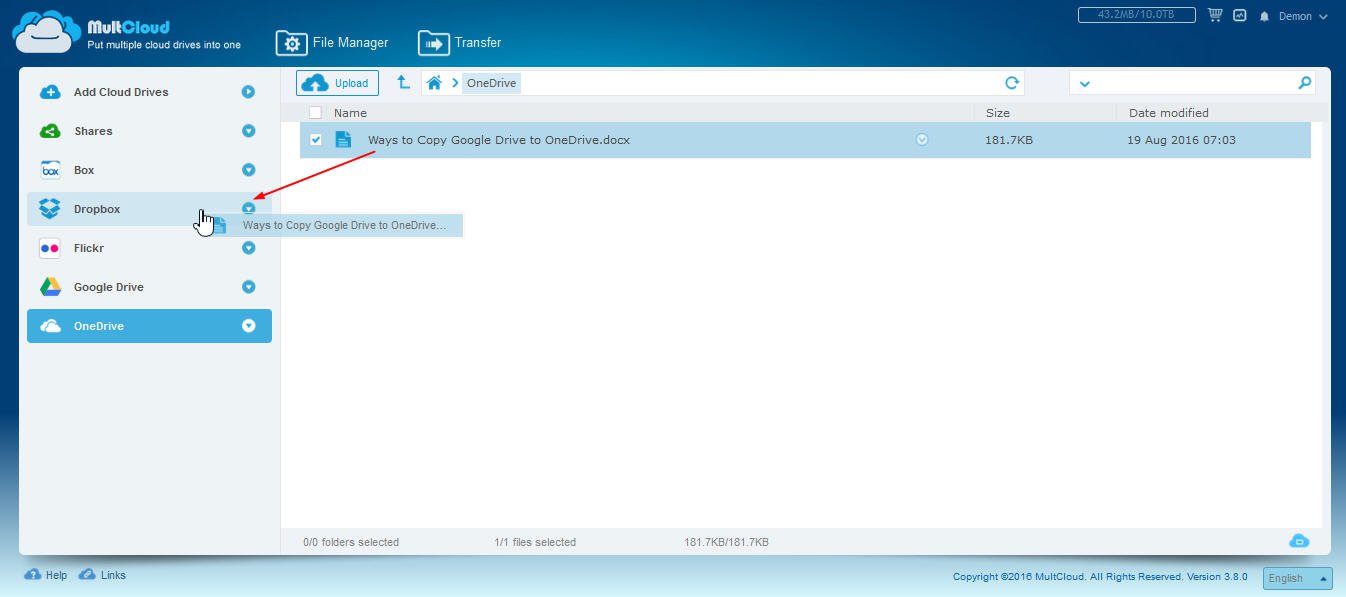Screen dimensions: 1346x597
Task: Click the Flickr logo icon
Action: coord(50,248)
